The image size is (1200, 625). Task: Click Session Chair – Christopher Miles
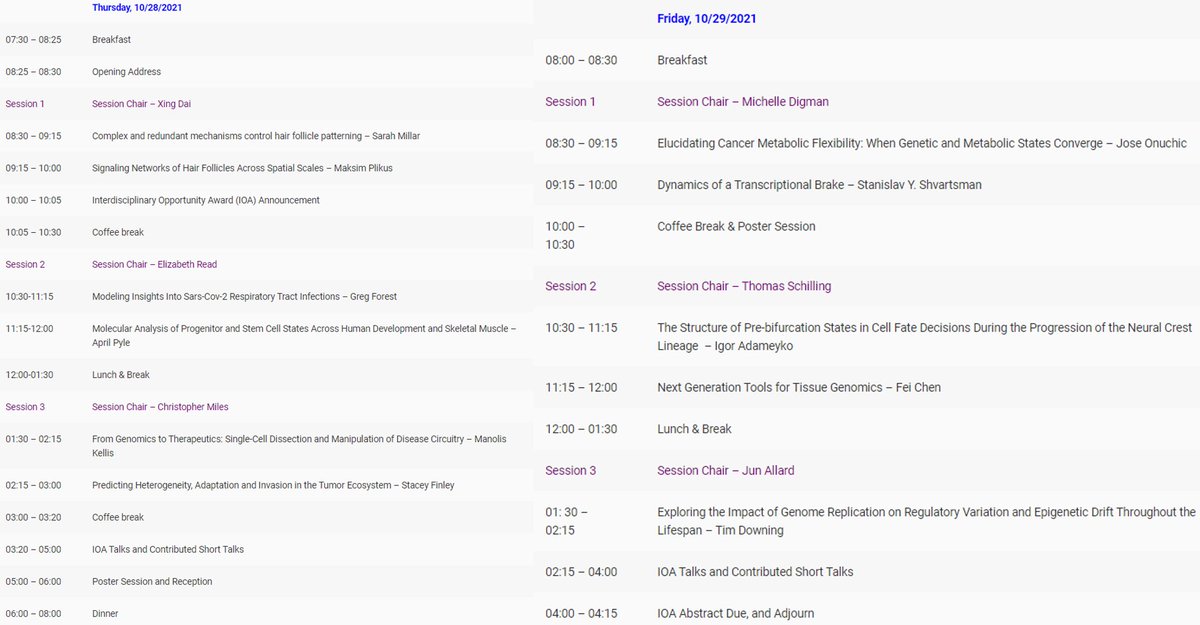[x=160, y=407]
